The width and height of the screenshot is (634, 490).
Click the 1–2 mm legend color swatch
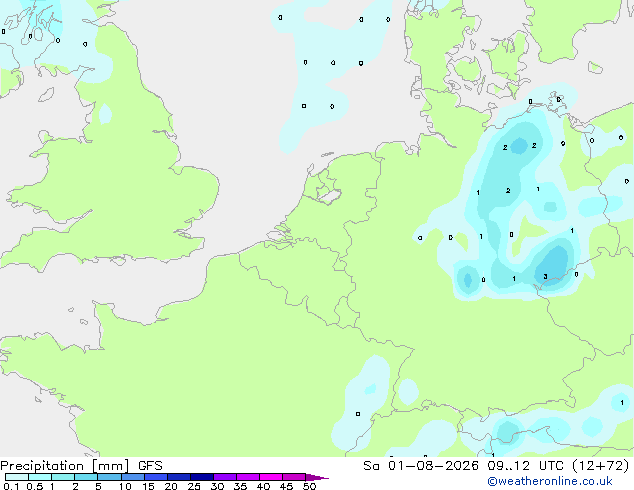pos(63,477)
